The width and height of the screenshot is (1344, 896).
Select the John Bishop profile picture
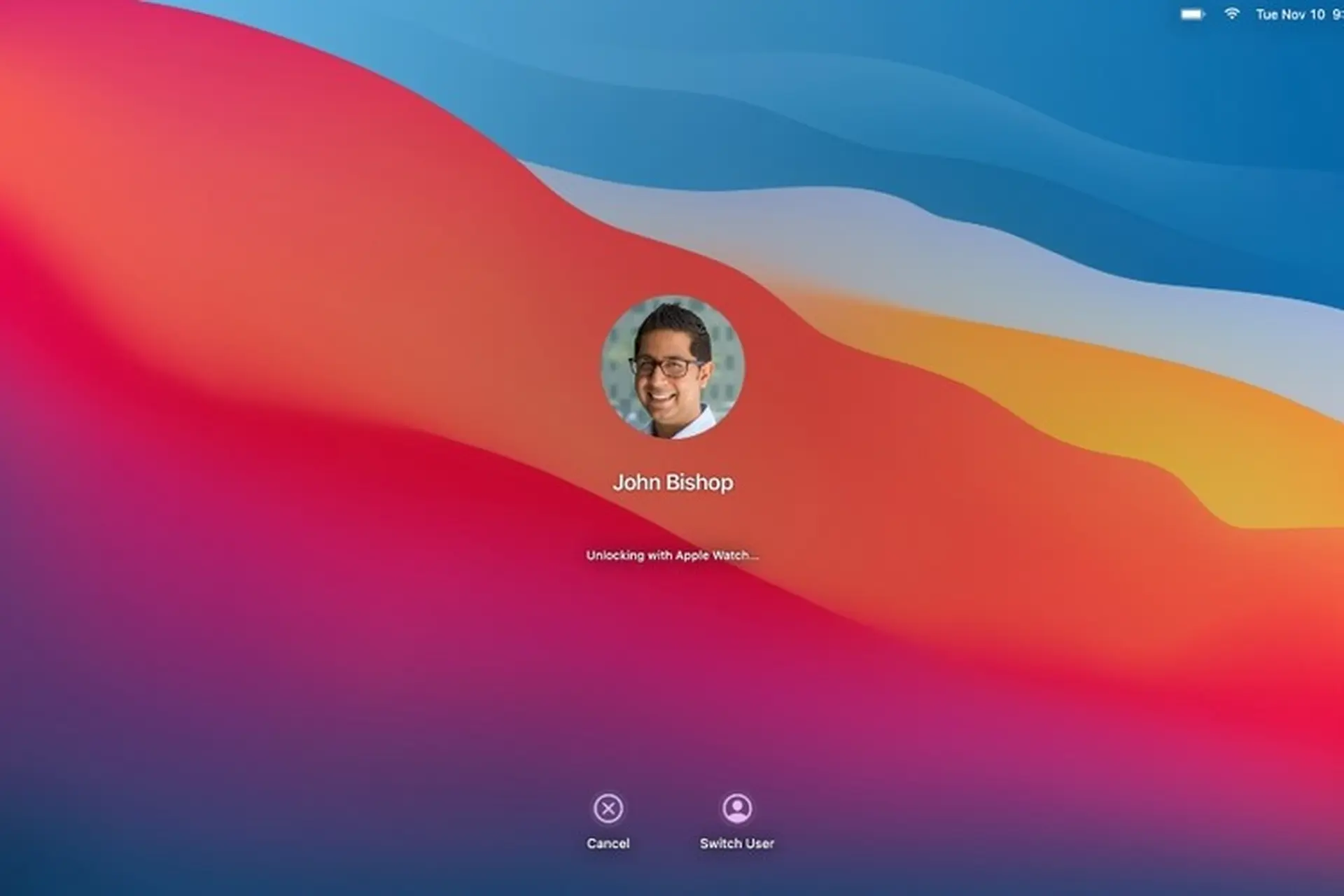[x=673, y=367]
